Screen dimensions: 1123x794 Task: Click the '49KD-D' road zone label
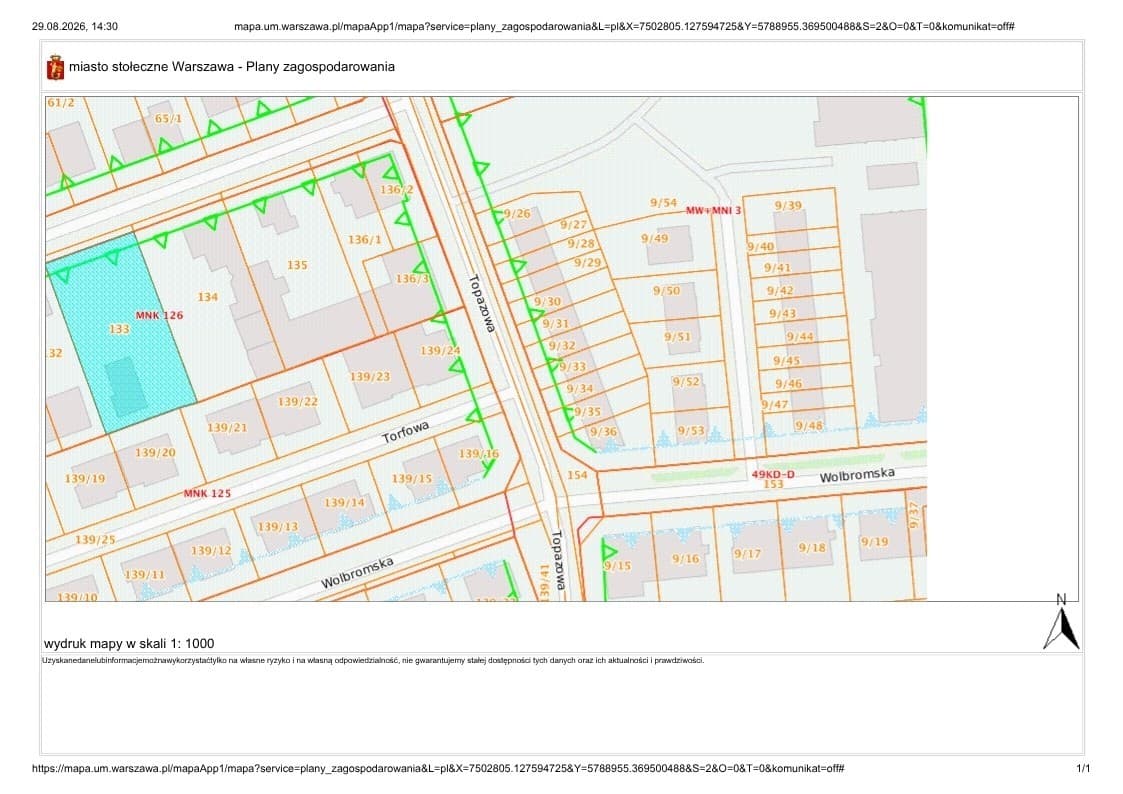pyautogui.click(x=773, y=475)
